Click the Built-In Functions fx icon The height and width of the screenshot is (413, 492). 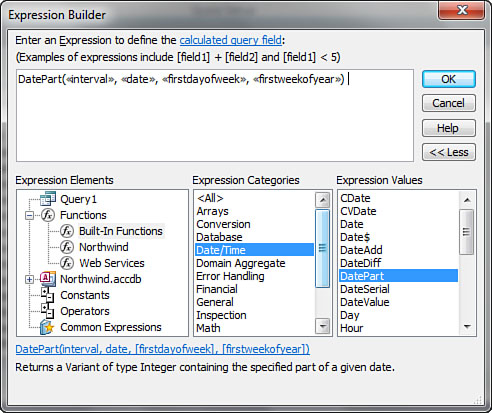coord(67,231)
